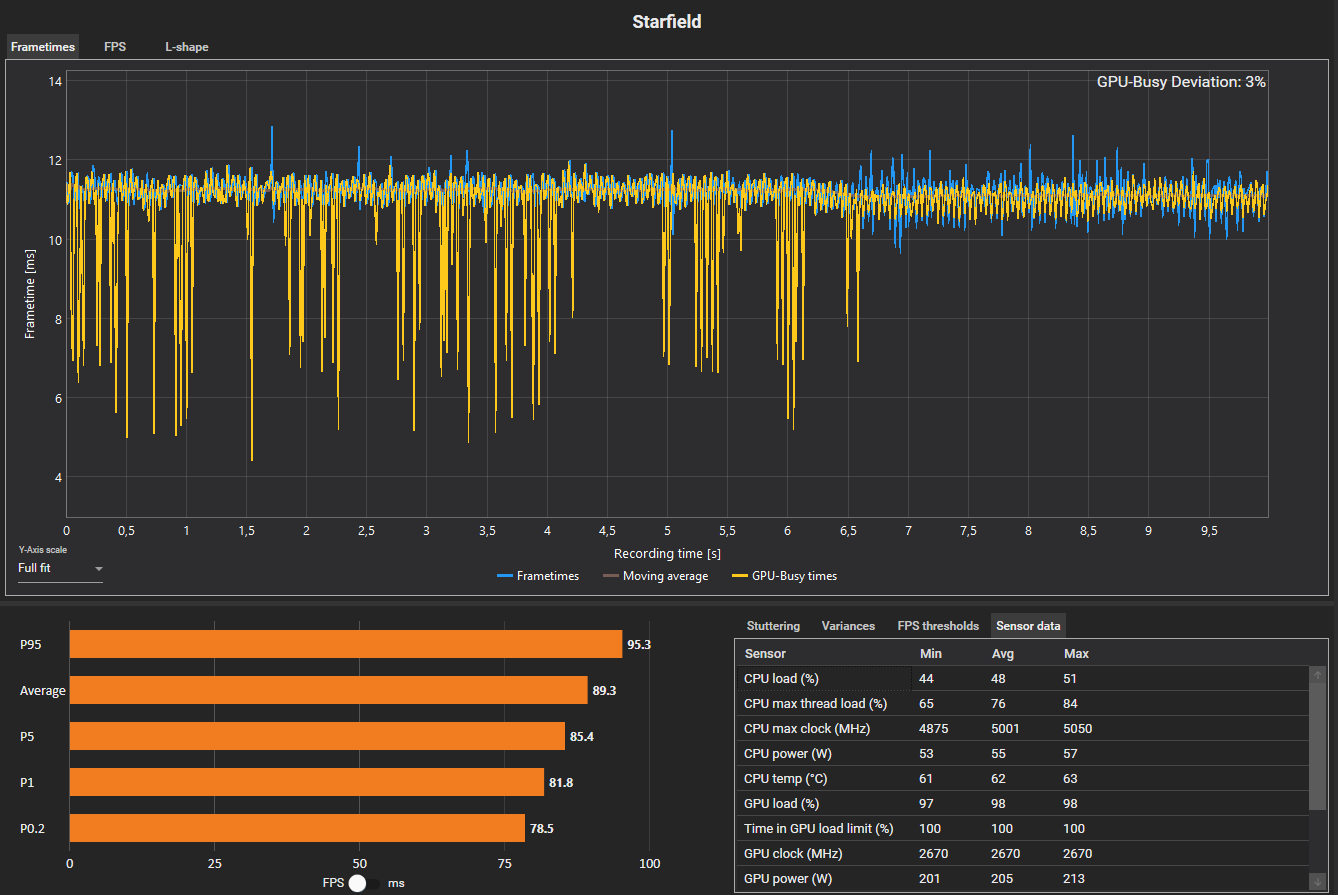The height and width of the screenshot is (895, 1338).
Task: Click the sensor table scrollbar up arrow
Action: pos(1317,675)
